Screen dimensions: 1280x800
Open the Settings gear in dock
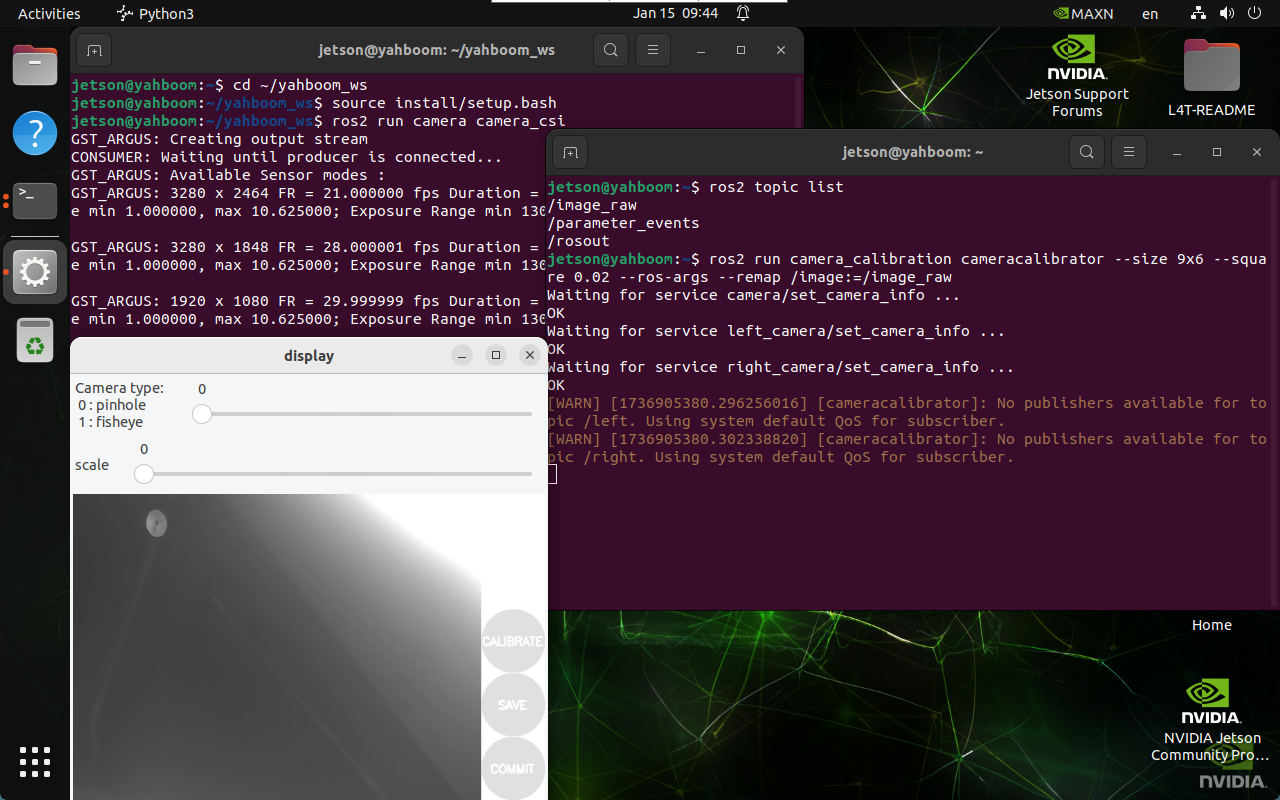click(35, 271)
